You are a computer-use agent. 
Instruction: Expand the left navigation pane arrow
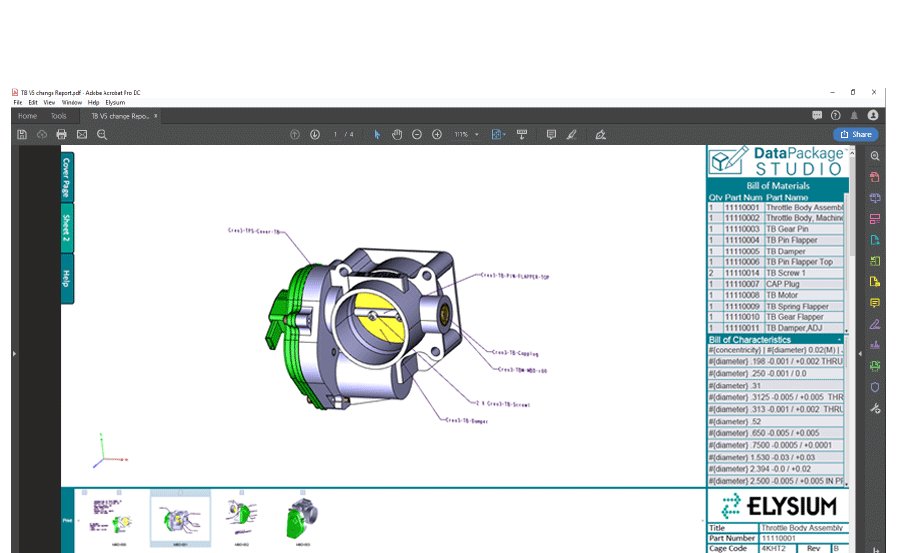14,353
